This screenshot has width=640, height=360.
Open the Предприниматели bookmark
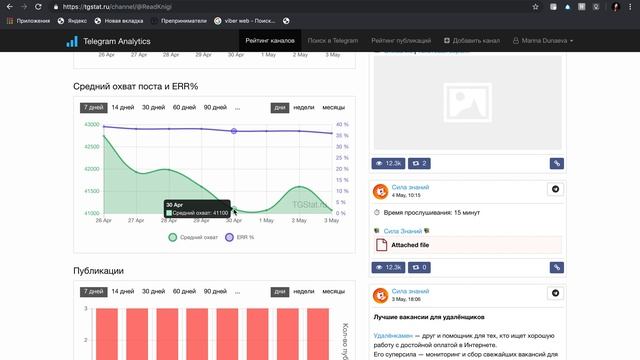[x=179, y=21]
